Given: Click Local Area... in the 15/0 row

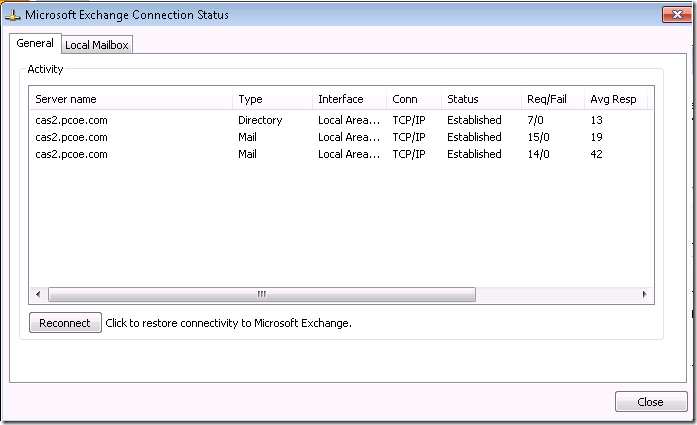Looking at the screenshot, I should (x=349, y=137).
